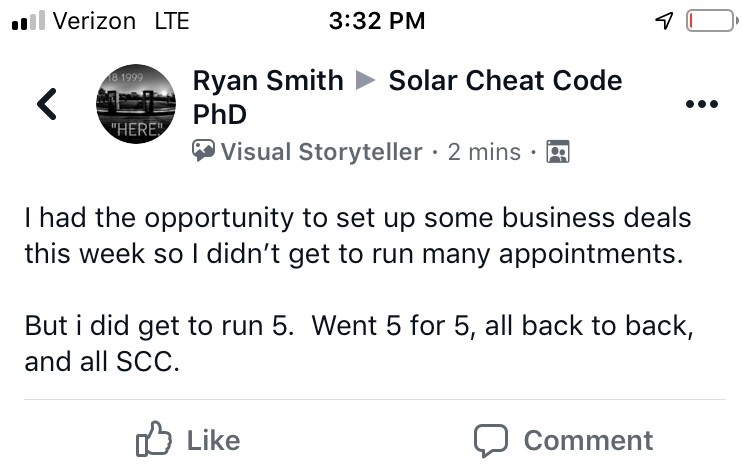
Task: Tap the group members privacy icon
Action: tap(558, 151)
